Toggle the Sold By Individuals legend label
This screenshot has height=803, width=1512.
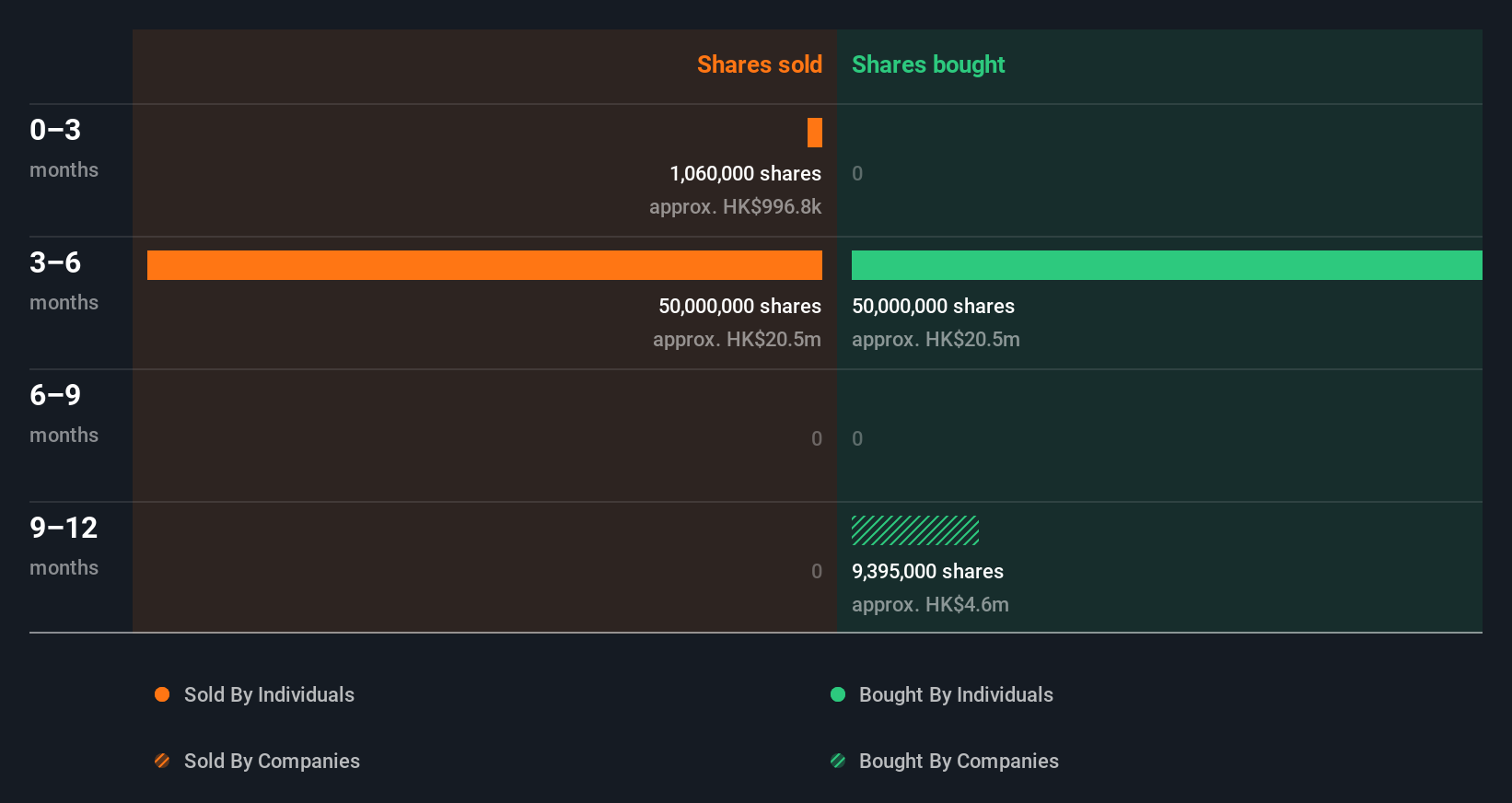[269, 694]
